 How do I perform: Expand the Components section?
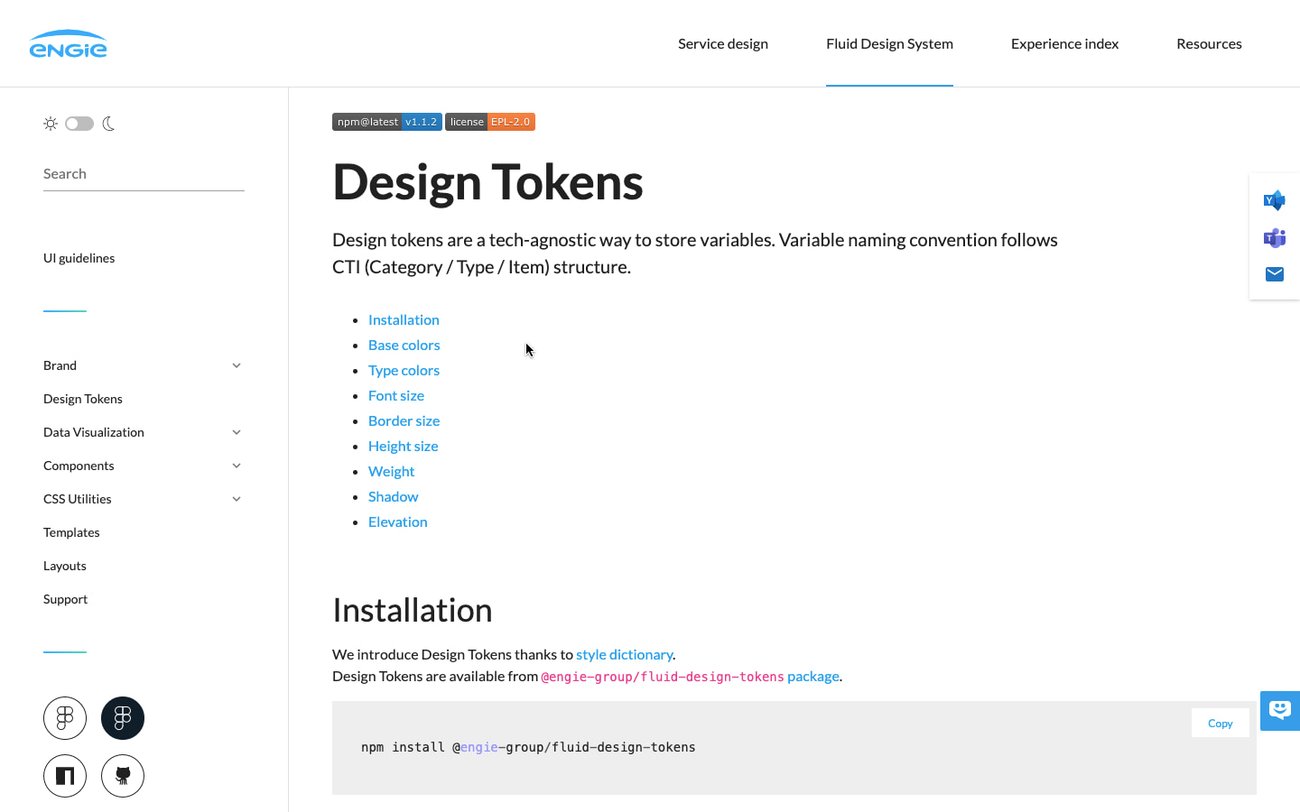236,465
